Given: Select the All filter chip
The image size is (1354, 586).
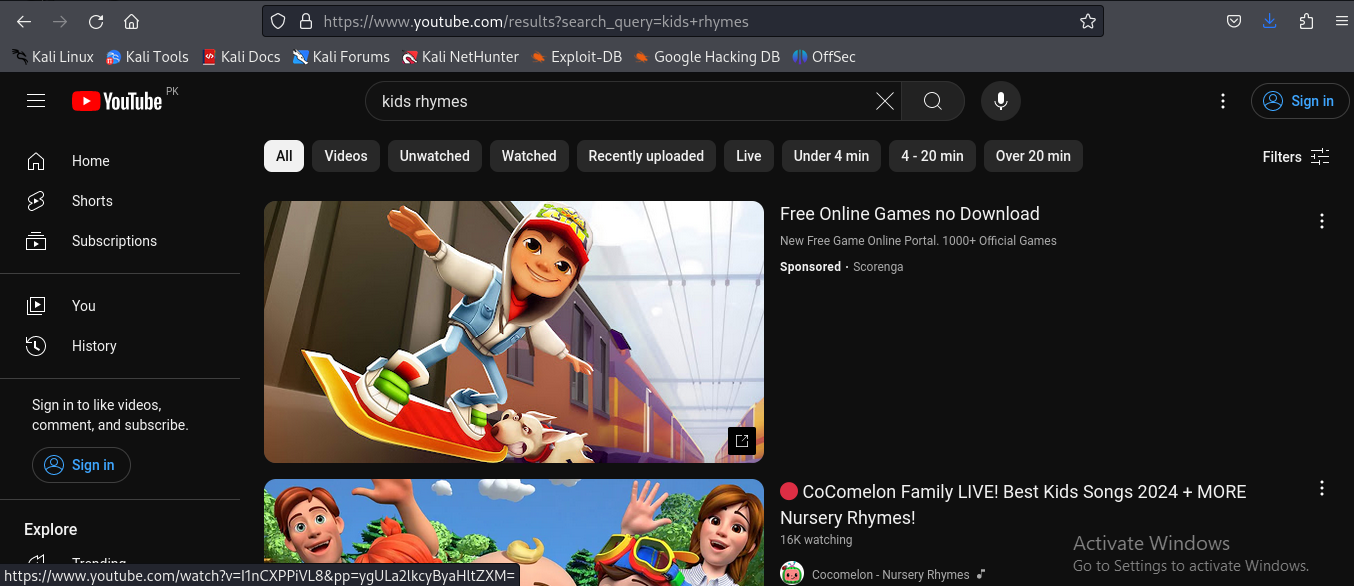Looking at the screenshot, I should [284, 156].
